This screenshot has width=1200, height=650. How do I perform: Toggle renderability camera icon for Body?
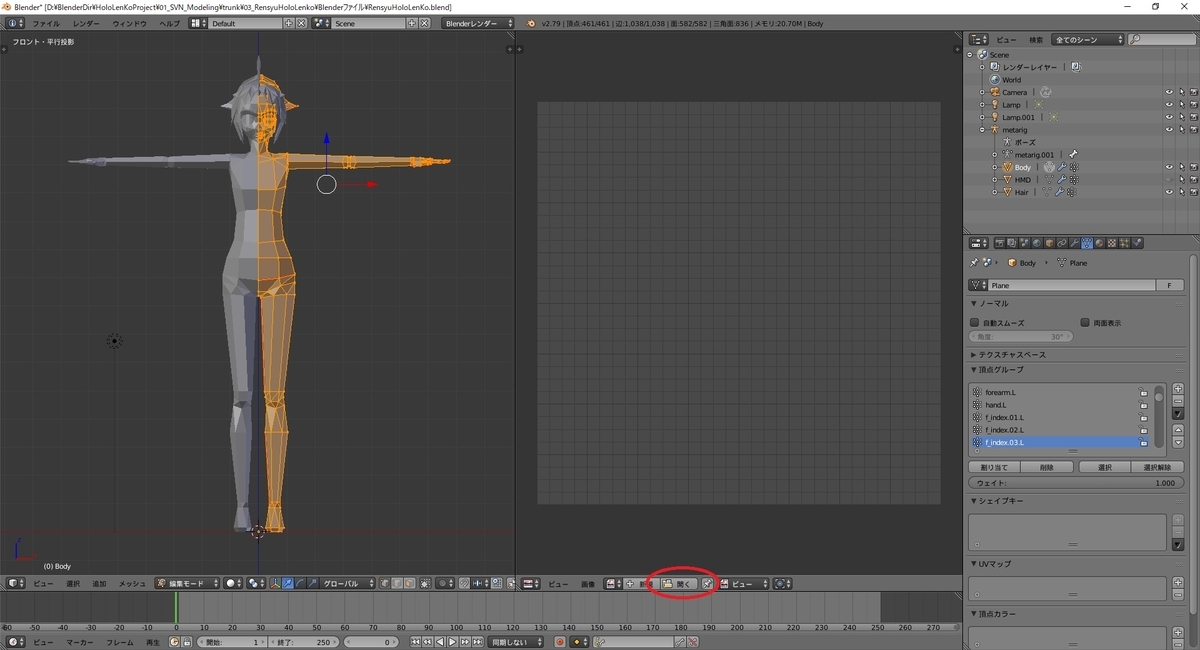coord(1193,167)
